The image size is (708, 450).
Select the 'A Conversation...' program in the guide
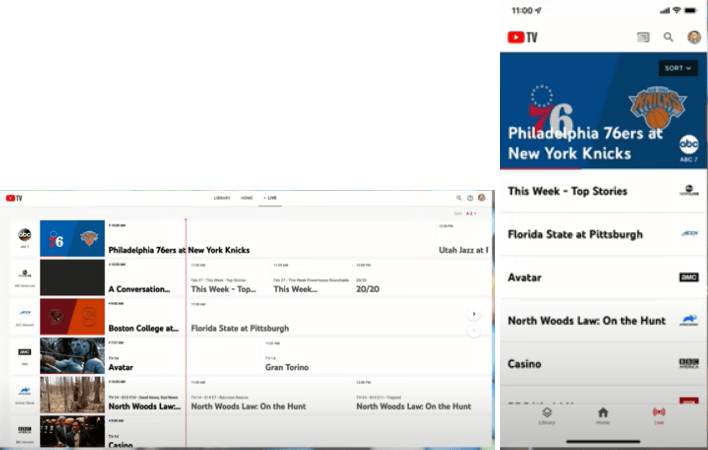point(140,289)
